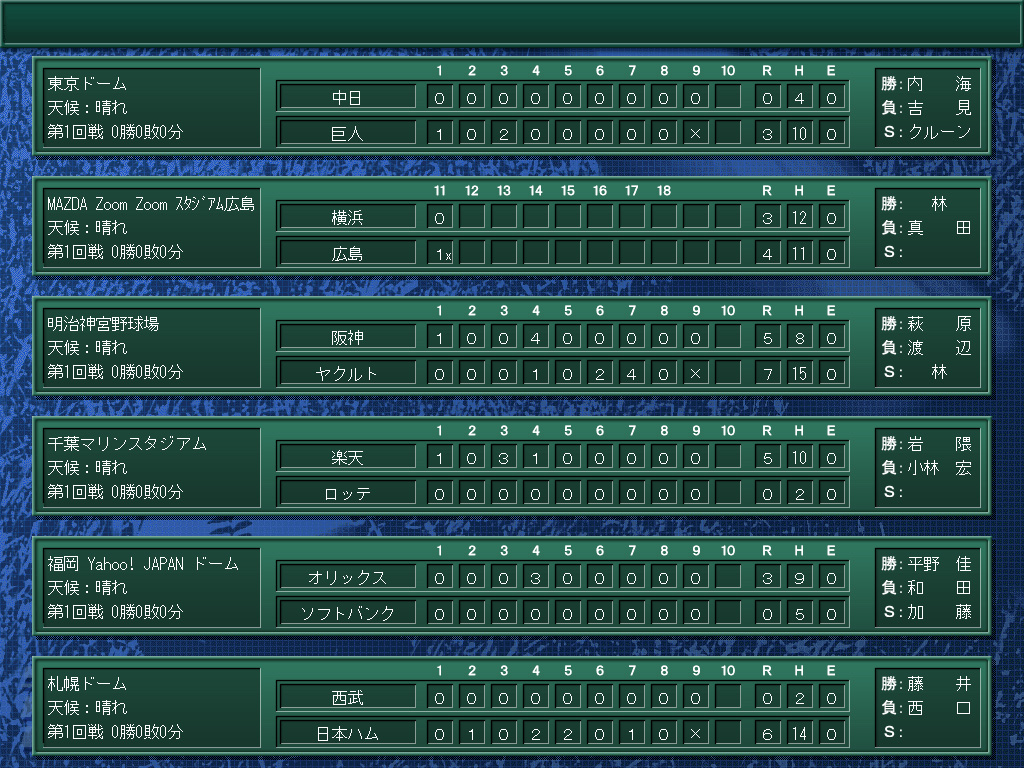This screenshot has width=1024, height=768.
Task: Click the ソフトバンク team name
Action: coord(347,614)
